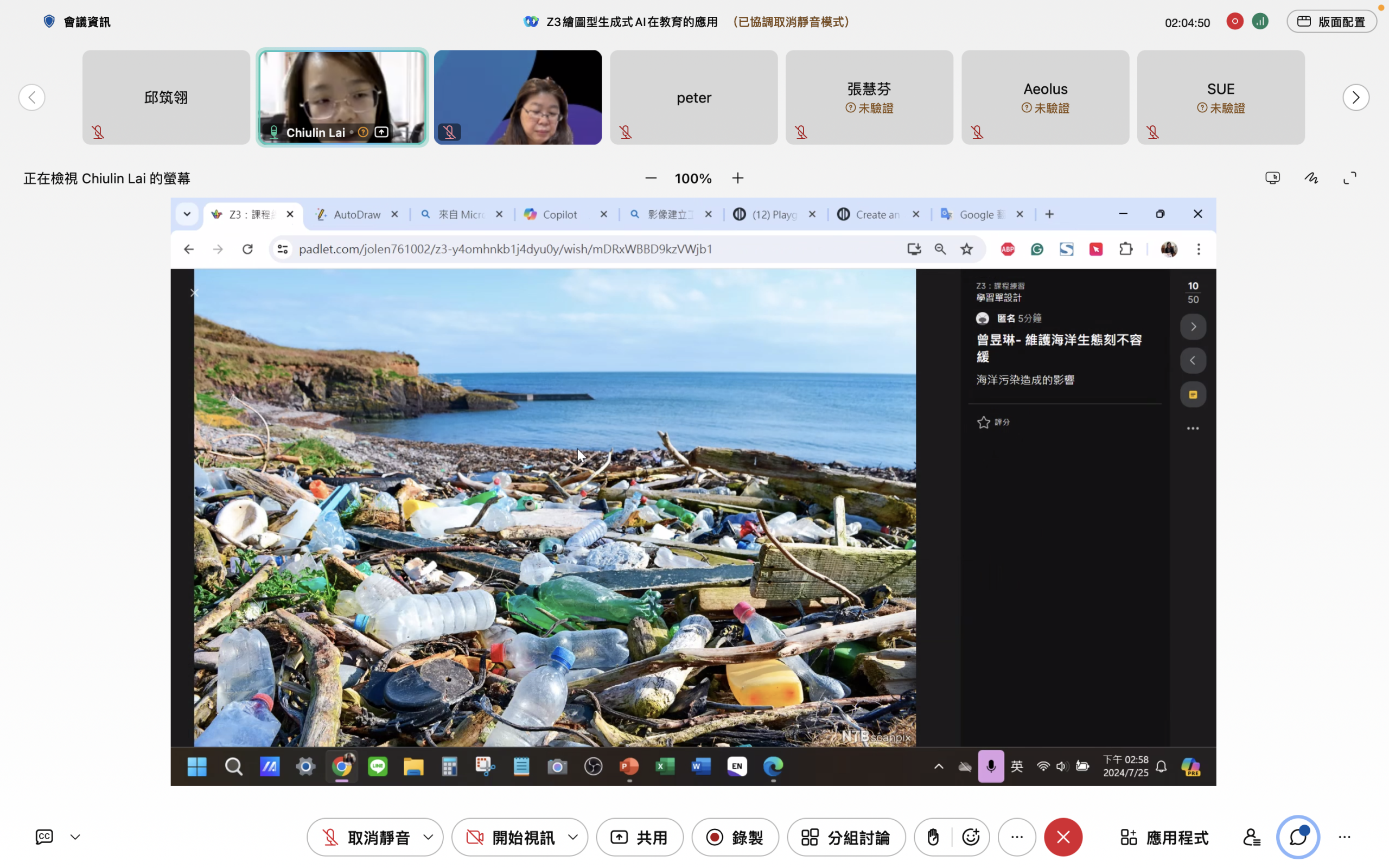Open 應用程式 apps menu
This screenshot has height=868, width=1389.
click(x=1164, y=838)
